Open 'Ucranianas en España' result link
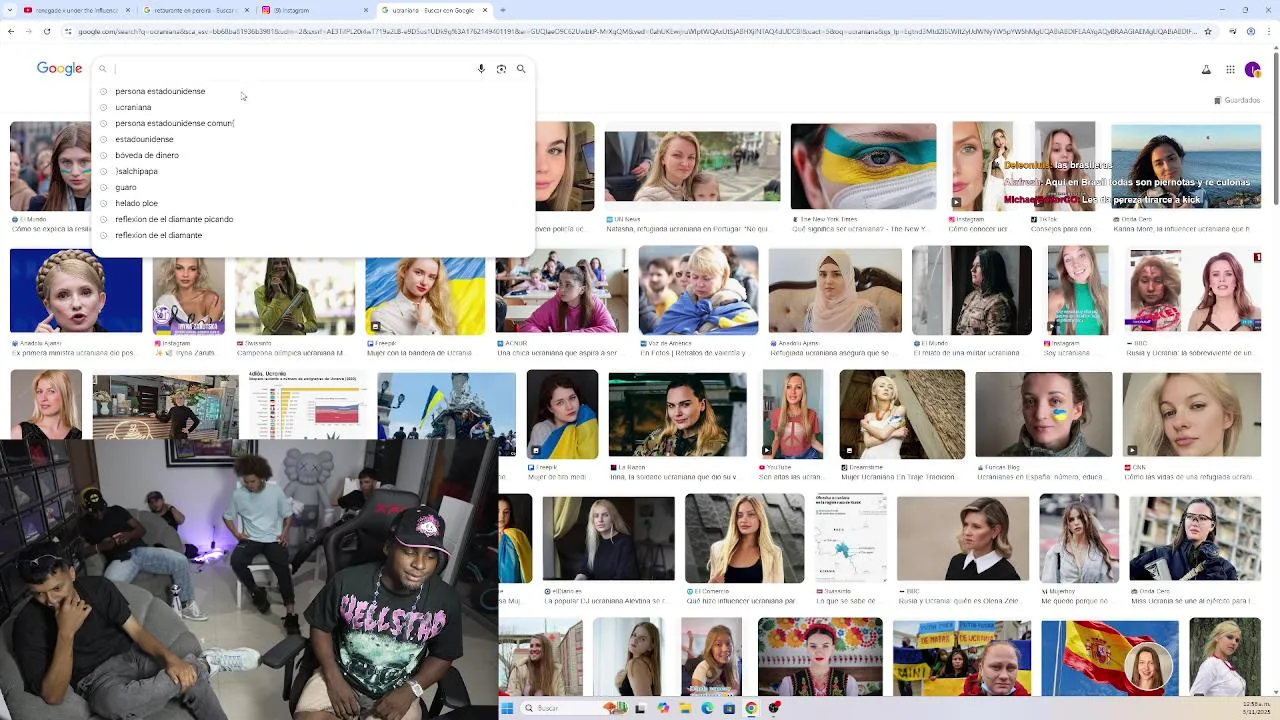The width and height of the screenshot is (1280, 720). pos(1043,477)
